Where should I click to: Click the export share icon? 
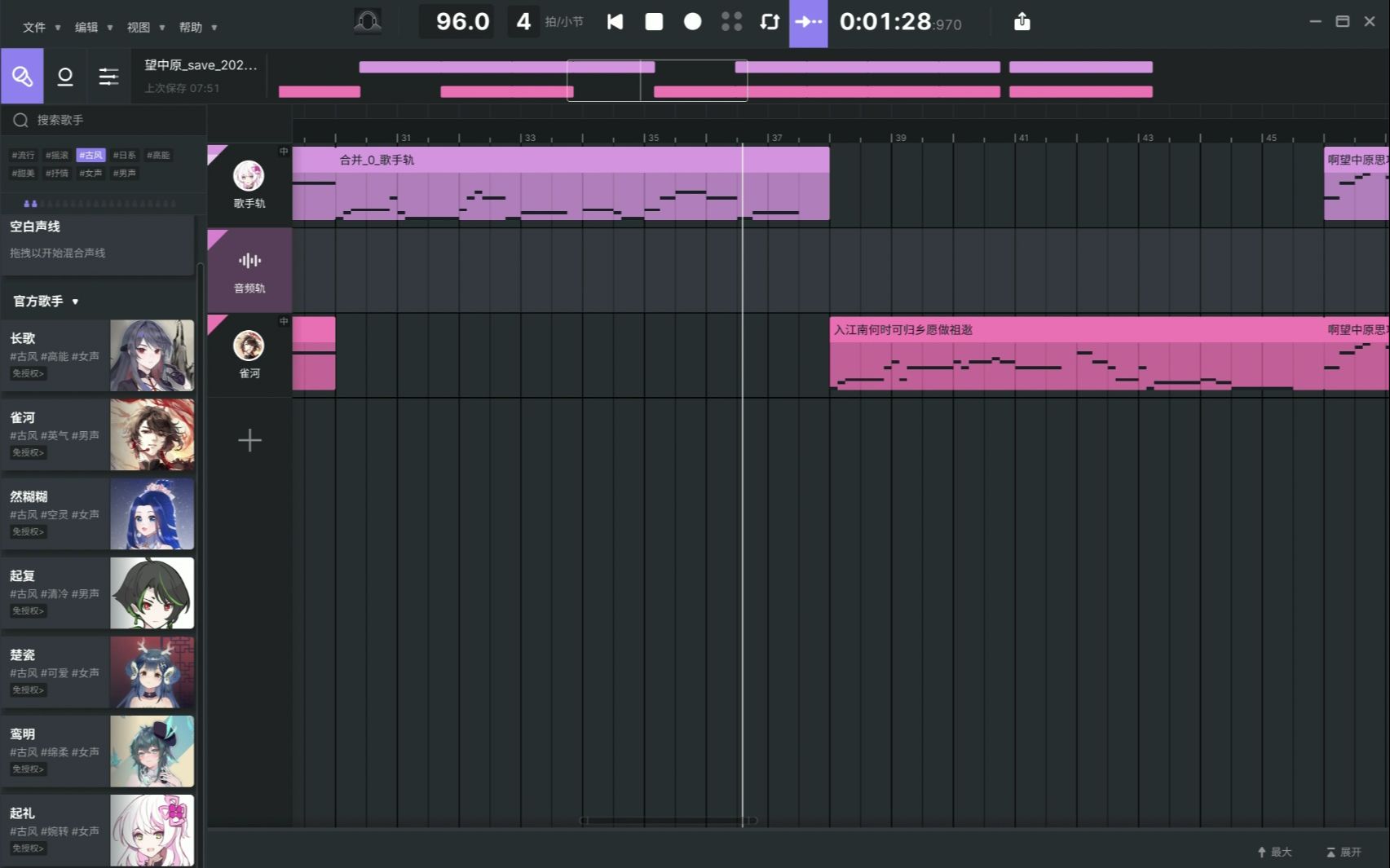coord(1022,22)
